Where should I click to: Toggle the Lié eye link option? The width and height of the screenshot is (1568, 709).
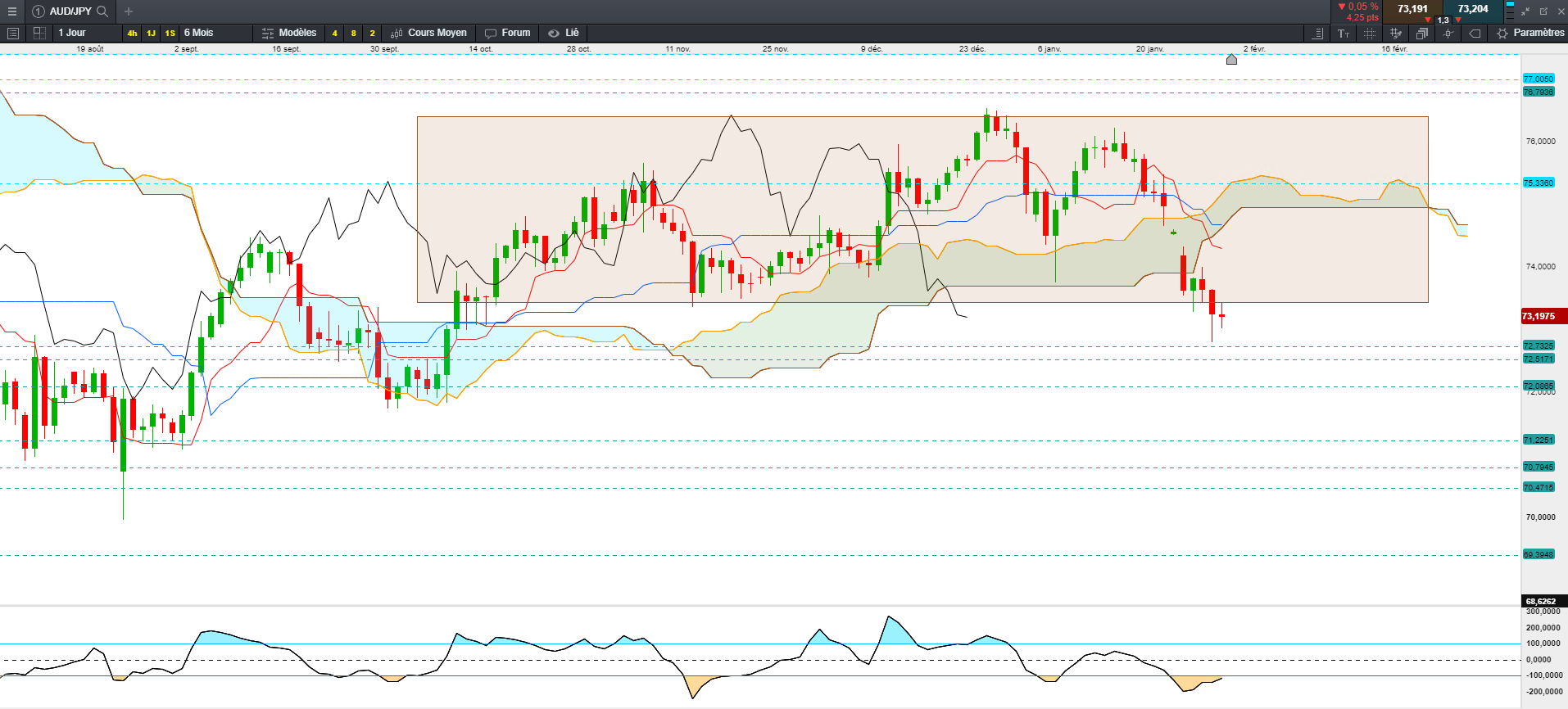(x=564, y=33)
